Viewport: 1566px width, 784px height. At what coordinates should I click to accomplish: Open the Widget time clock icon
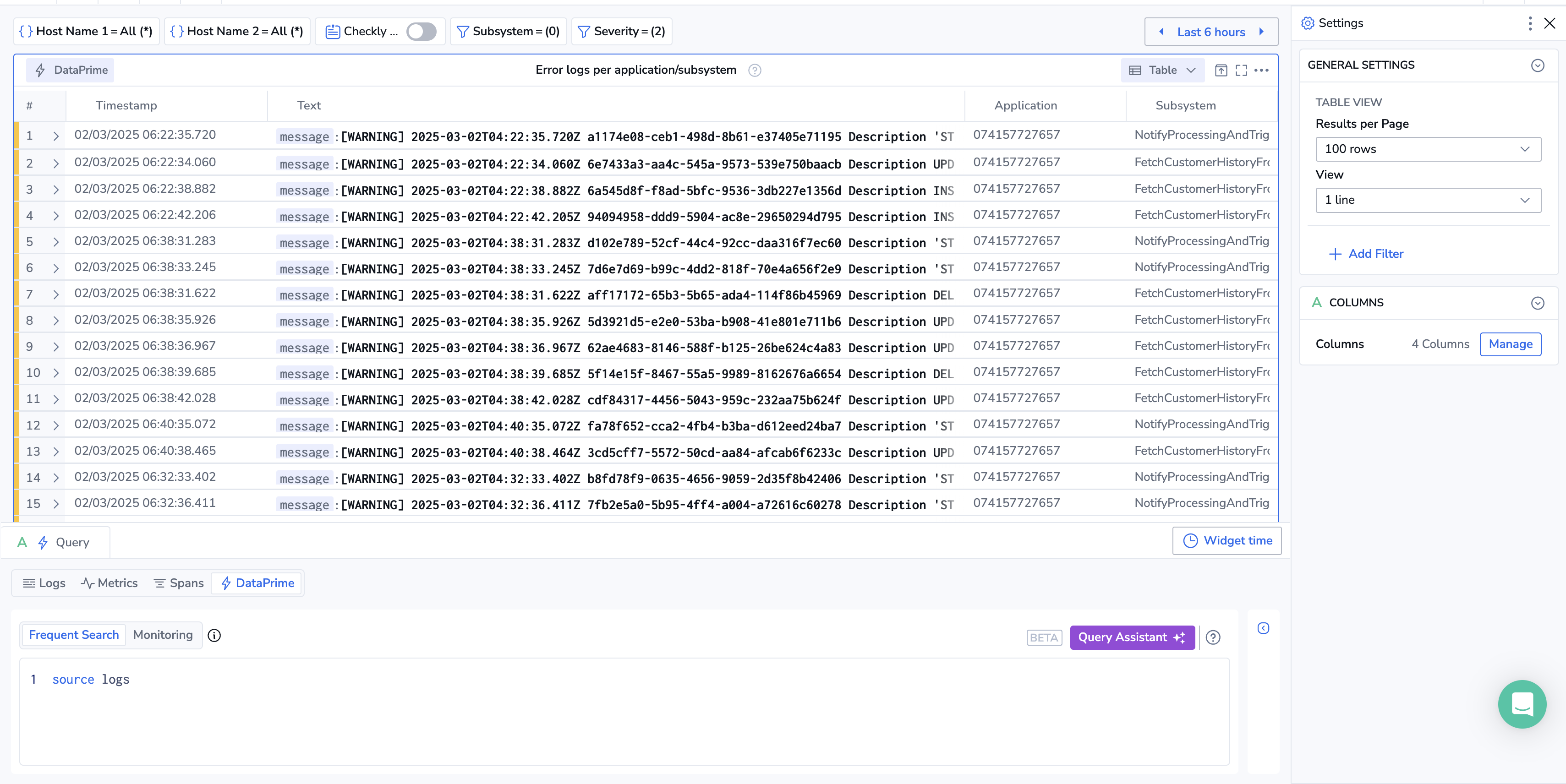click(x=1190, y=540)
